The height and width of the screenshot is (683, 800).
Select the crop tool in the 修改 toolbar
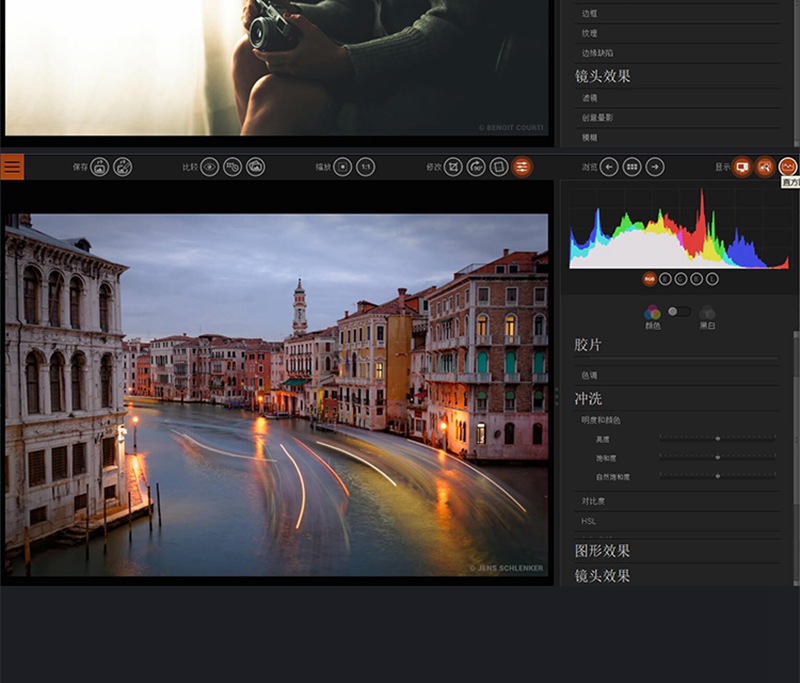tap(452, 166)
